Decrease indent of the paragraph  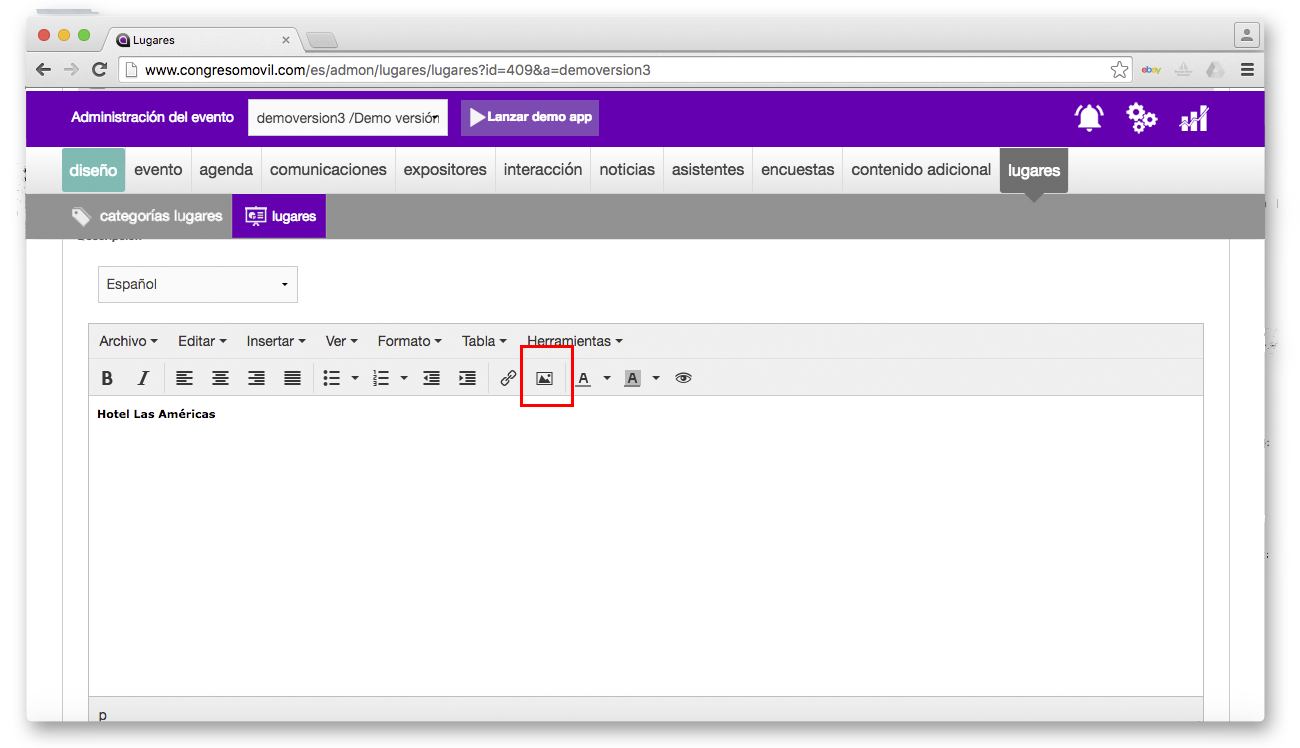[431, 378]
